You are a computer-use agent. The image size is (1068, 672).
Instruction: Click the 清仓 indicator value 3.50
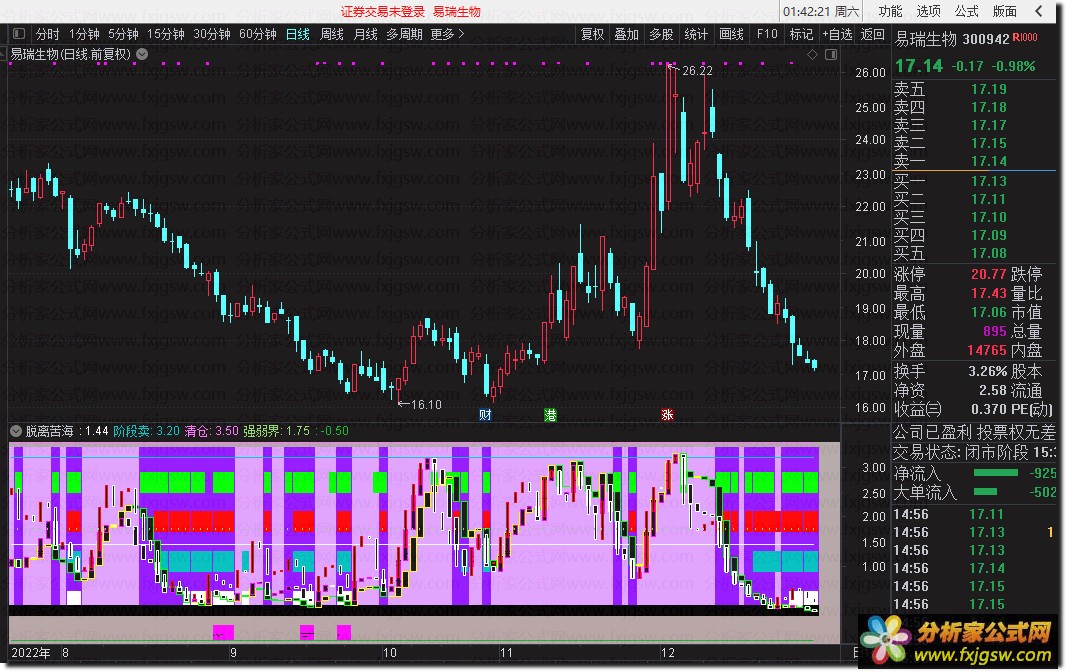pyautogui.click(x=227, y=431)
